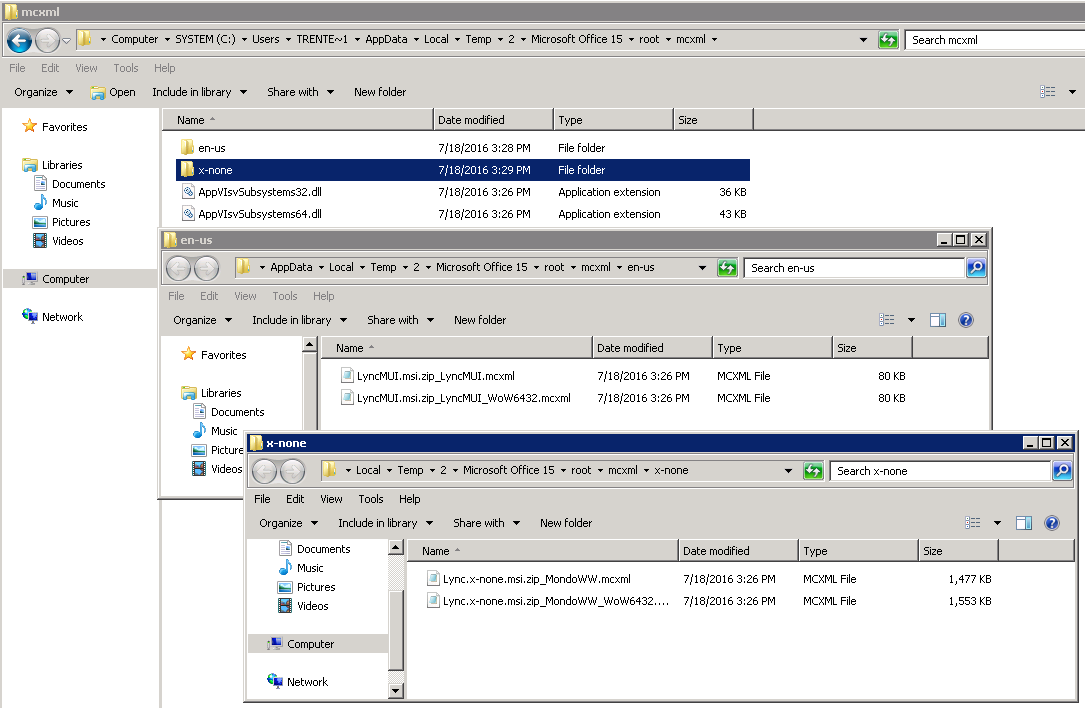The width and height of the screenshot is (1085, 708).
Task: Click the Back arrow in mcxml window
Action: (19, 40)
